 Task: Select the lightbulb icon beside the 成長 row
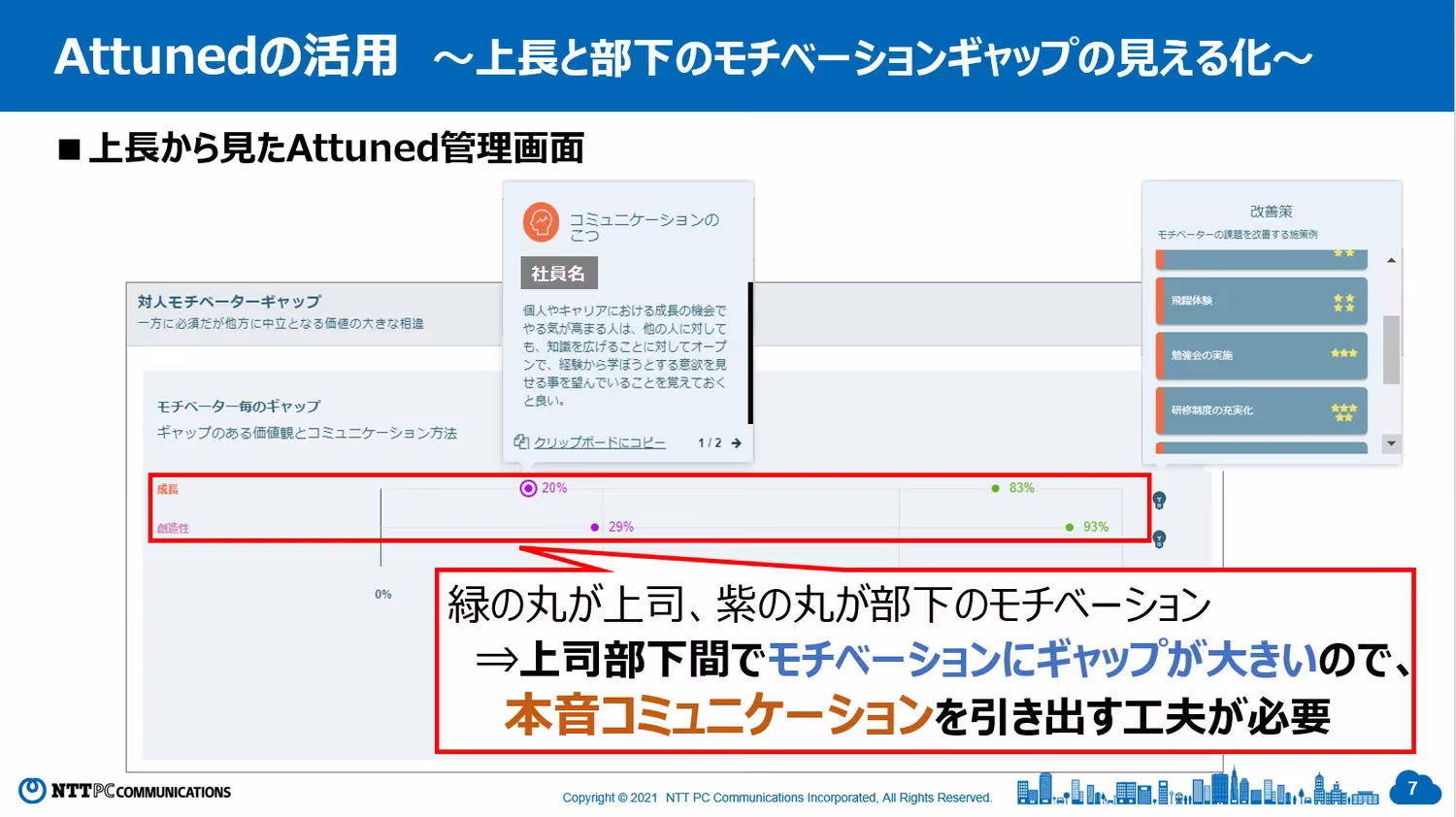coord(1159,498)
